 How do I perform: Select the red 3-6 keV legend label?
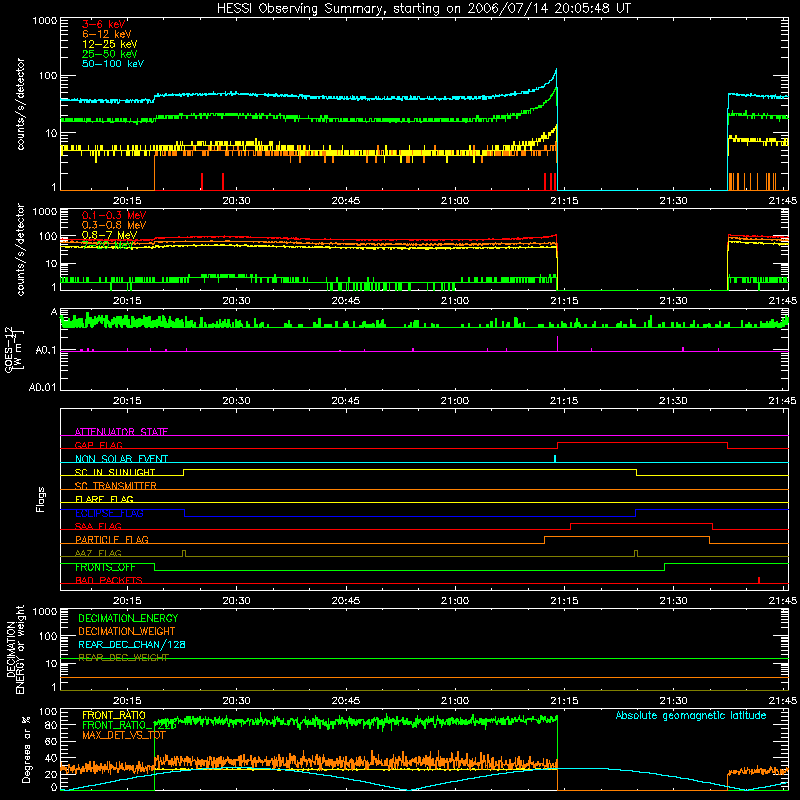pyautogui.click(x=104, y=24)
